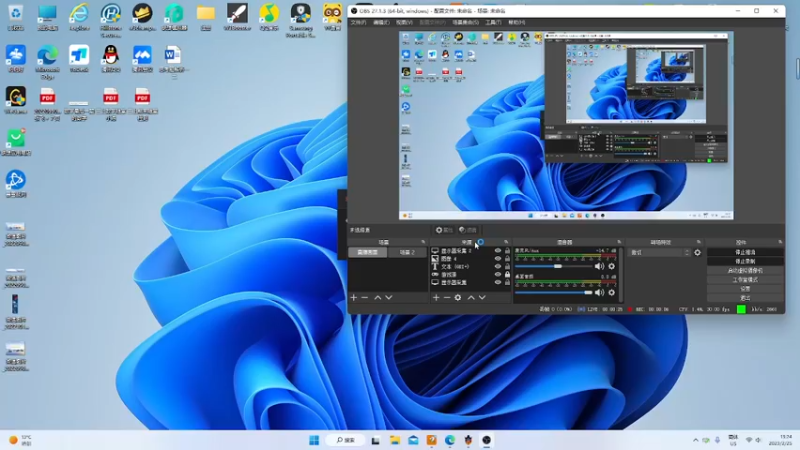
Task: Start the virtual camera
Action: point(745,270)
